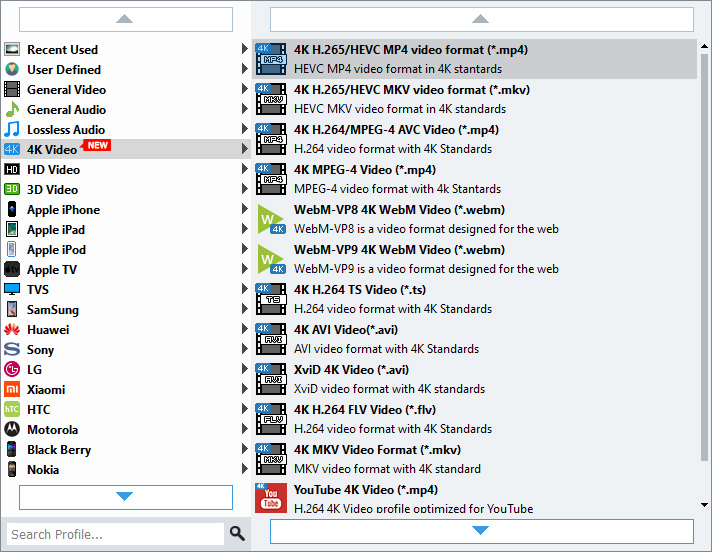Expand the Apple iPhone submenu arrow

click(x=244, y=208)
